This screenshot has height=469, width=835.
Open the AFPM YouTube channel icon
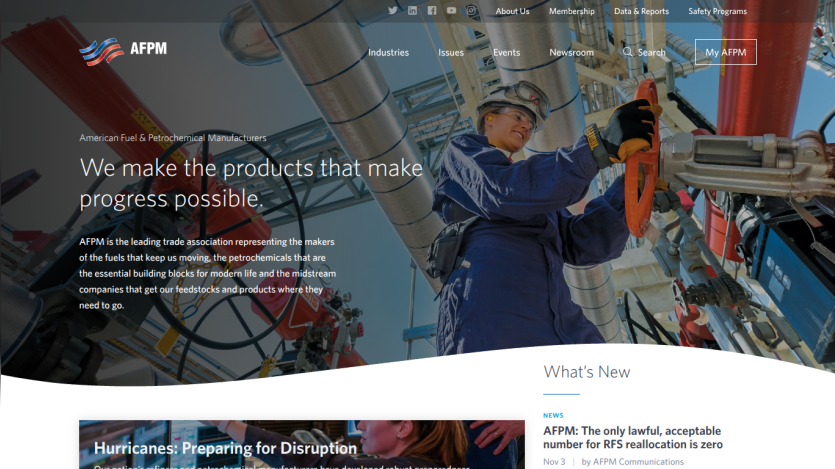tap(451, 11)
